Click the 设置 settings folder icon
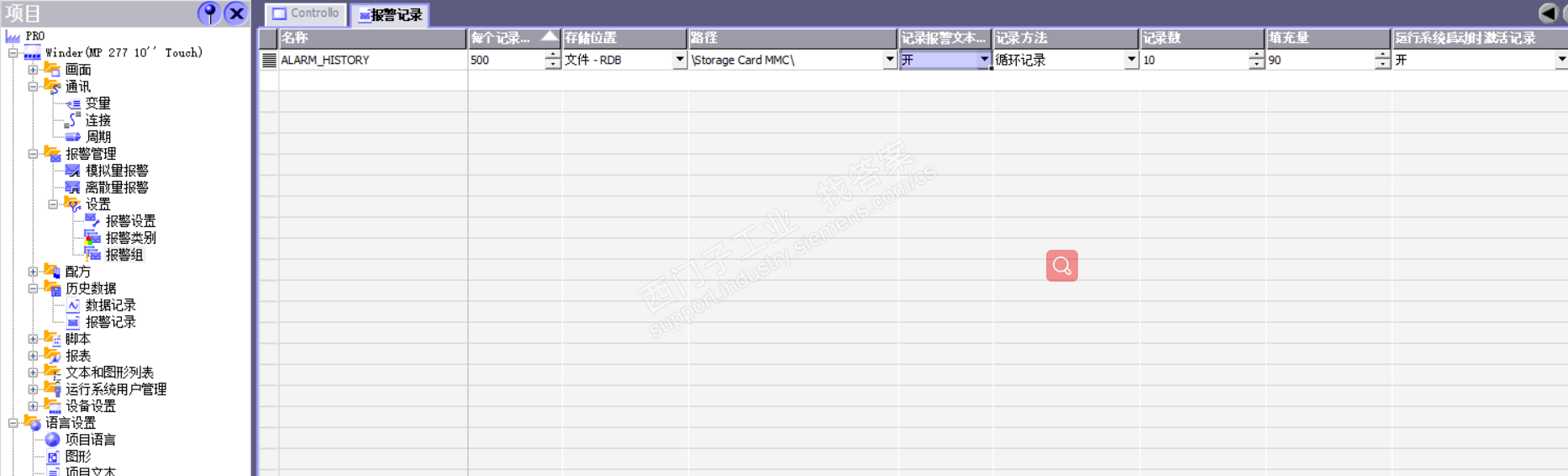1568x476 pixels. 73,204
